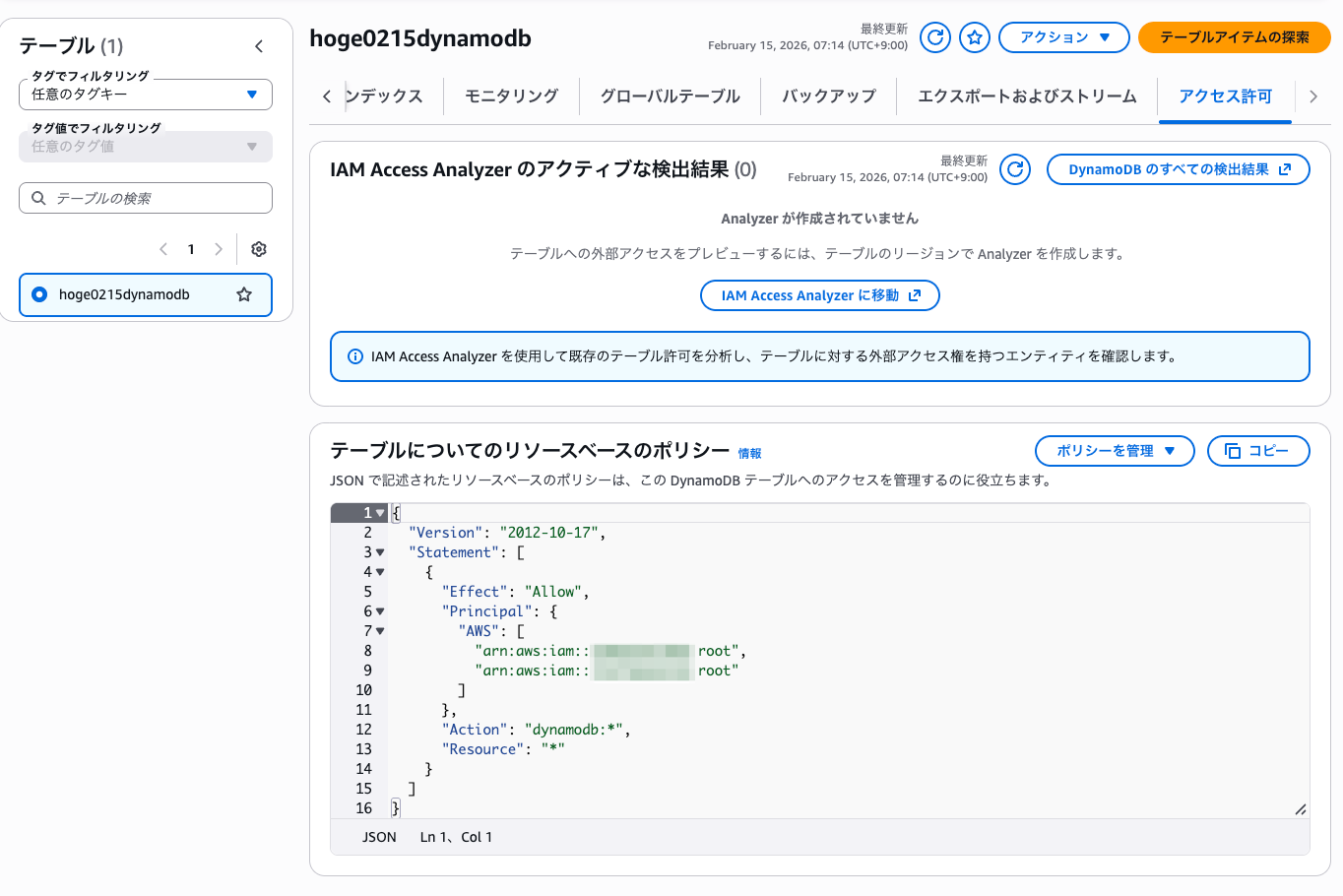
Task: Open the tag key filter dropdown
Action: tap(145, 95)
